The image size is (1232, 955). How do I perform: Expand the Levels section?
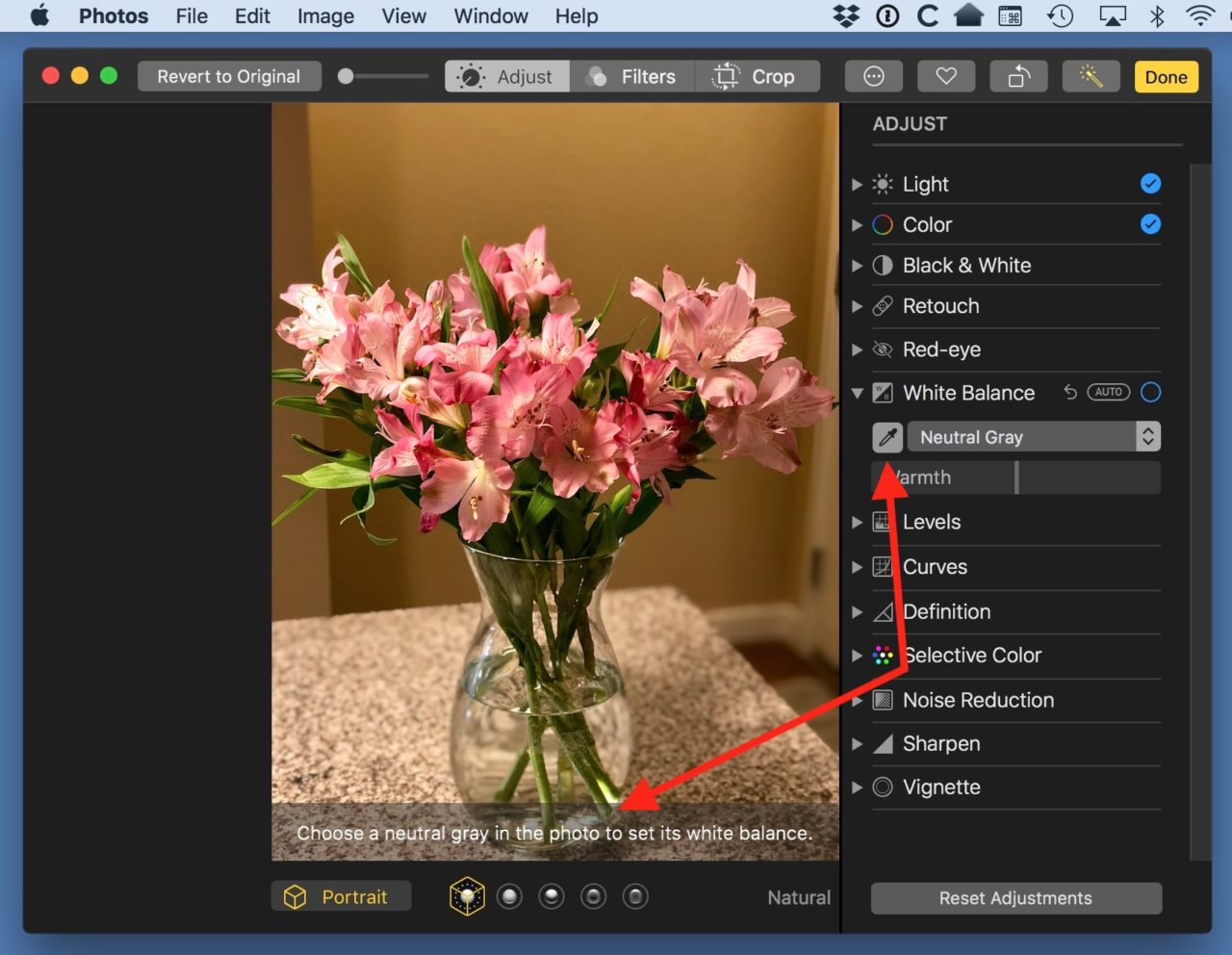coord(857,522)
